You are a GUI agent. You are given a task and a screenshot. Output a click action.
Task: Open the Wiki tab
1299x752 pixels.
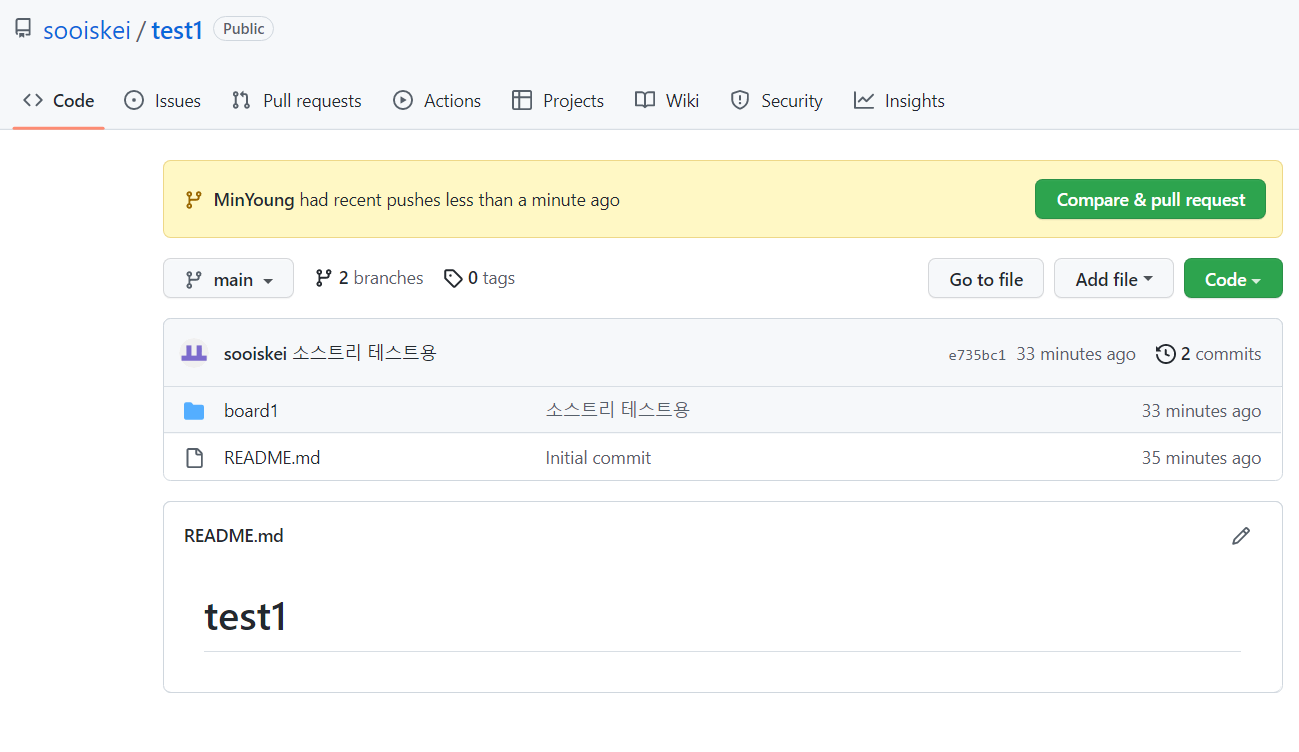(667, 101)
